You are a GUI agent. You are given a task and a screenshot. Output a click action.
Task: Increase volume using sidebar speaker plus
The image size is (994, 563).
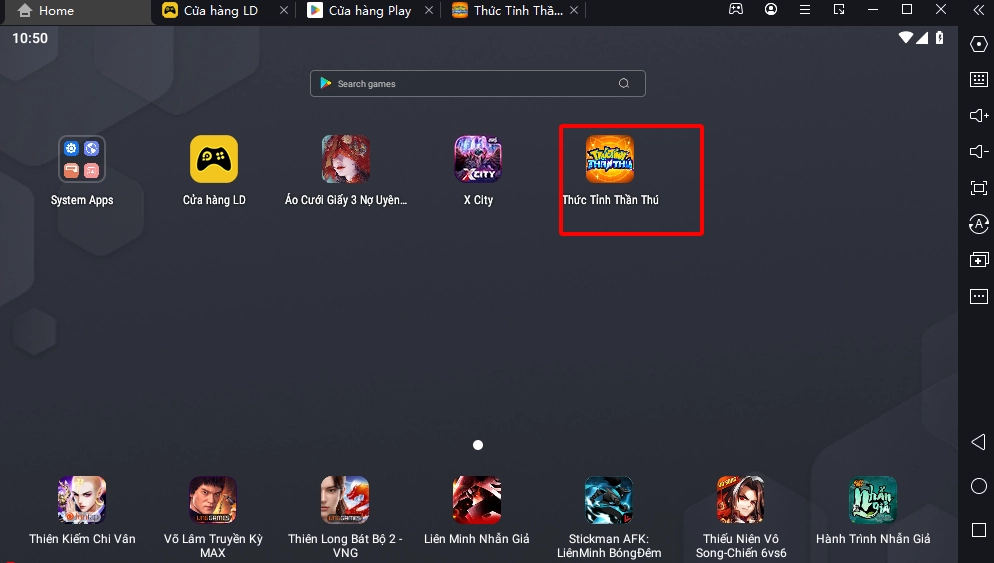[979, 115]
